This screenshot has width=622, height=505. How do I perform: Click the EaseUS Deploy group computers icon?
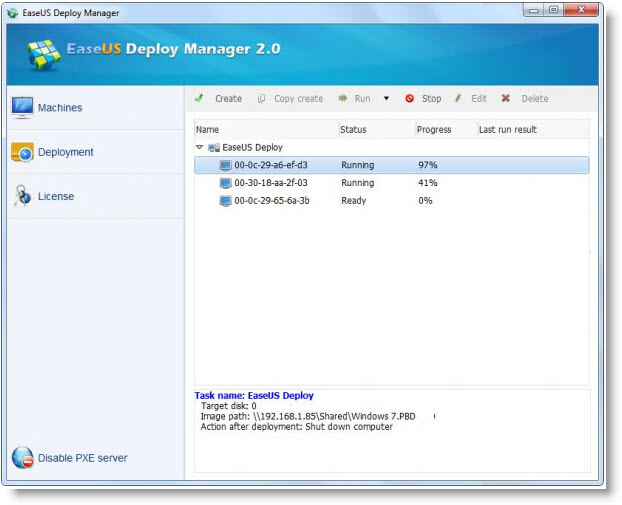pyautogui.click(x=214, y=148)
